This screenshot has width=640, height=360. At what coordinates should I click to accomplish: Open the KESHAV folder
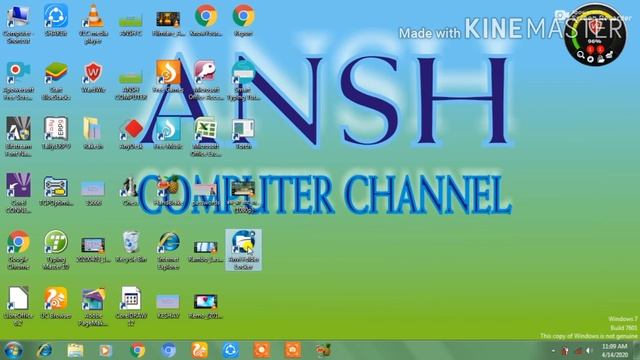[168, 306]
